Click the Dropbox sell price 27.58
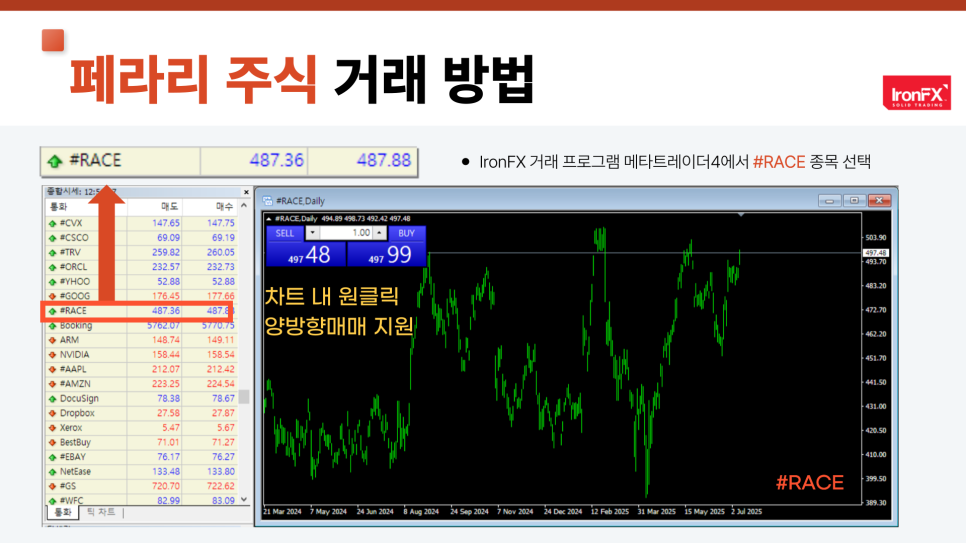The width and height of the screenshot is (966, 543). pos(168,414)
